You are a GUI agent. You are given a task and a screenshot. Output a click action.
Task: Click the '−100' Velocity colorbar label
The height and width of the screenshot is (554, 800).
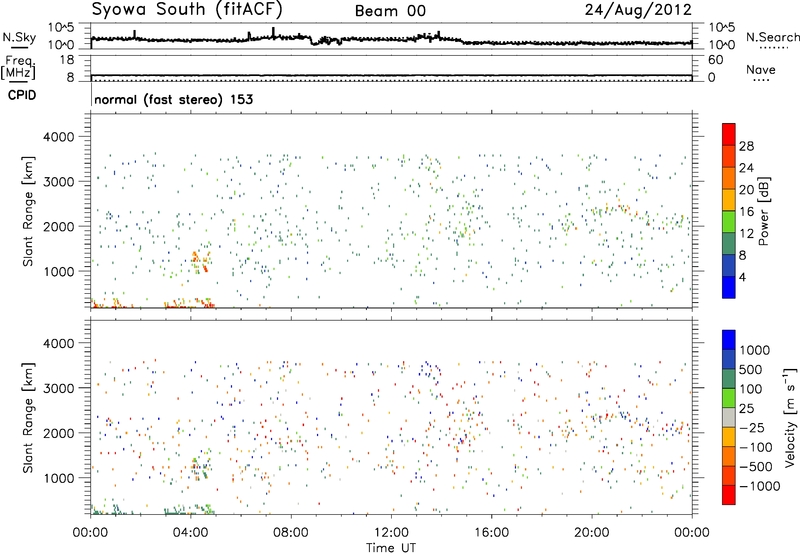pyautogui.click(x=756, y=447)
